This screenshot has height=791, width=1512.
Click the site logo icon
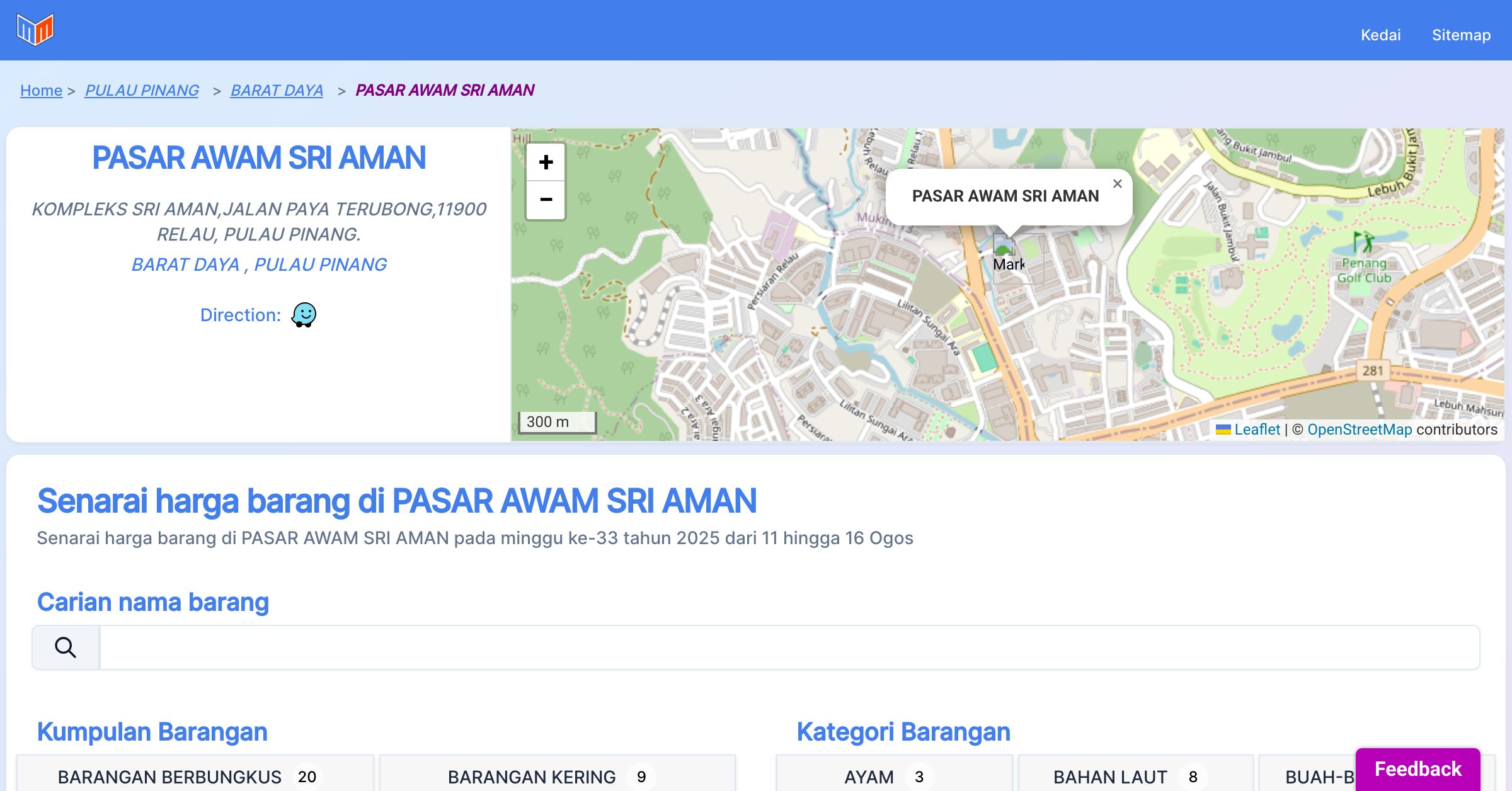pyautogui.click(x=35, y=29)
